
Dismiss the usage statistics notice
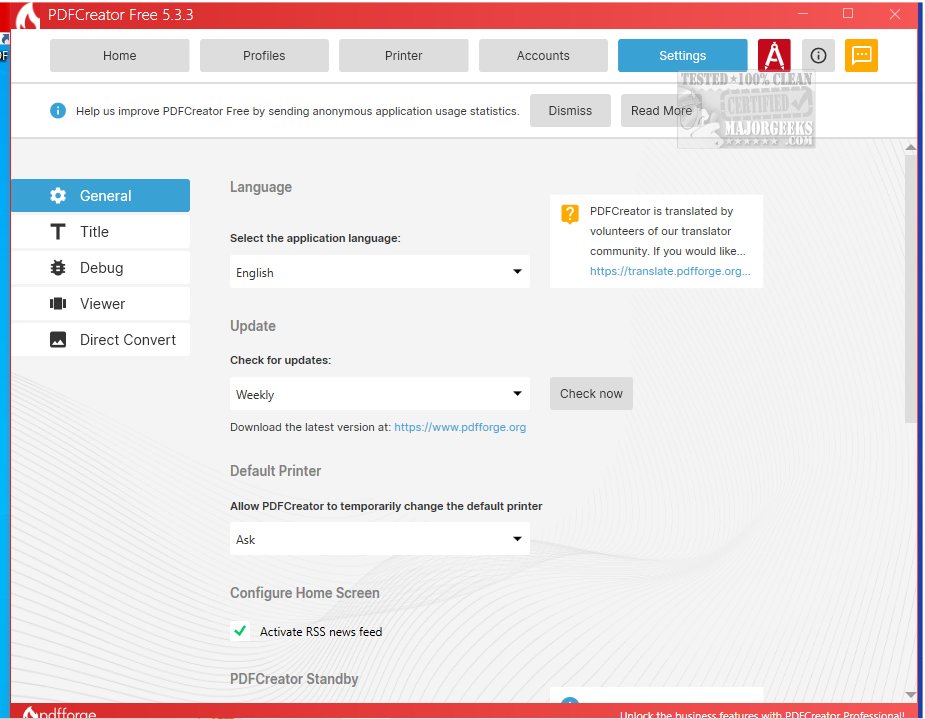(570, 110)
